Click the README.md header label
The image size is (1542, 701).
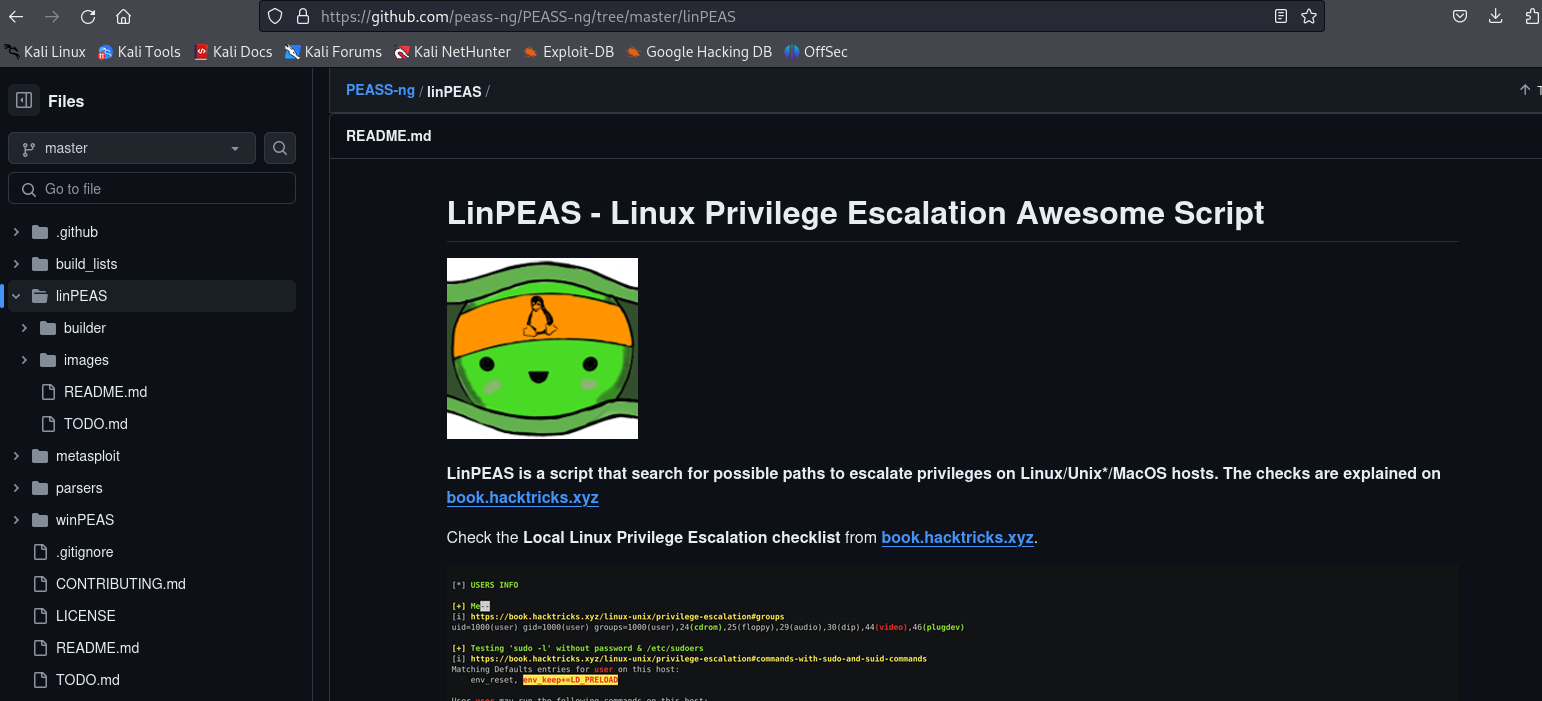pos(389,135)
